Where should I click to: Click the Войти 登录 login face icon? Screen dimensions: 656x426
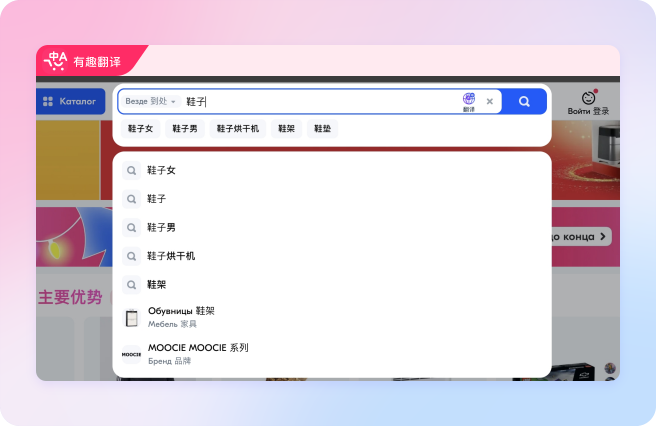(x=588, y=97)
